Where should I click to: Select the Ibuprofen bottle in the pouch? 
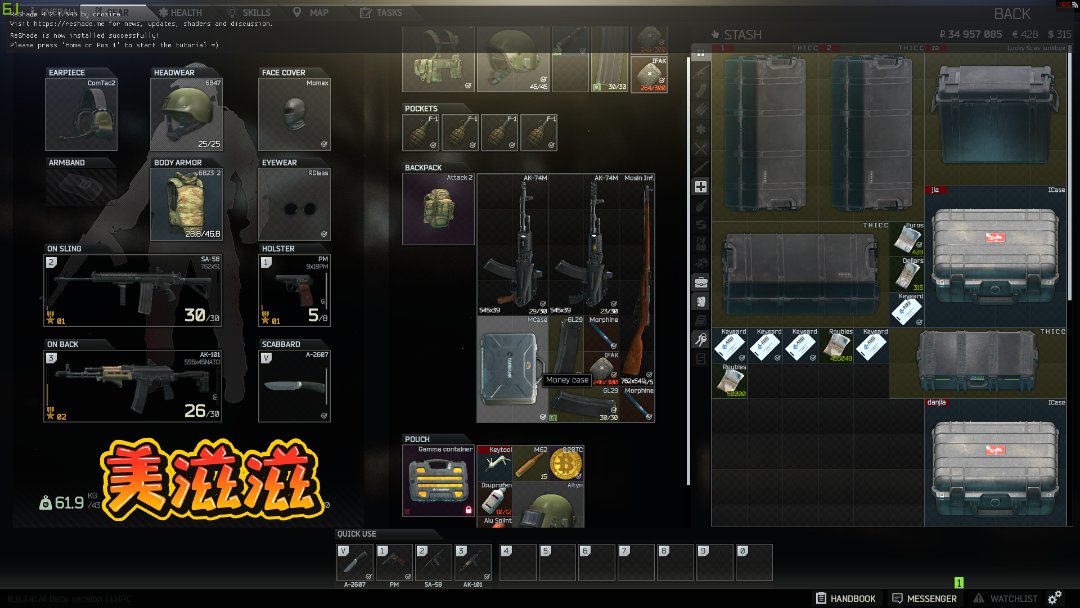[x=495, y=499]
